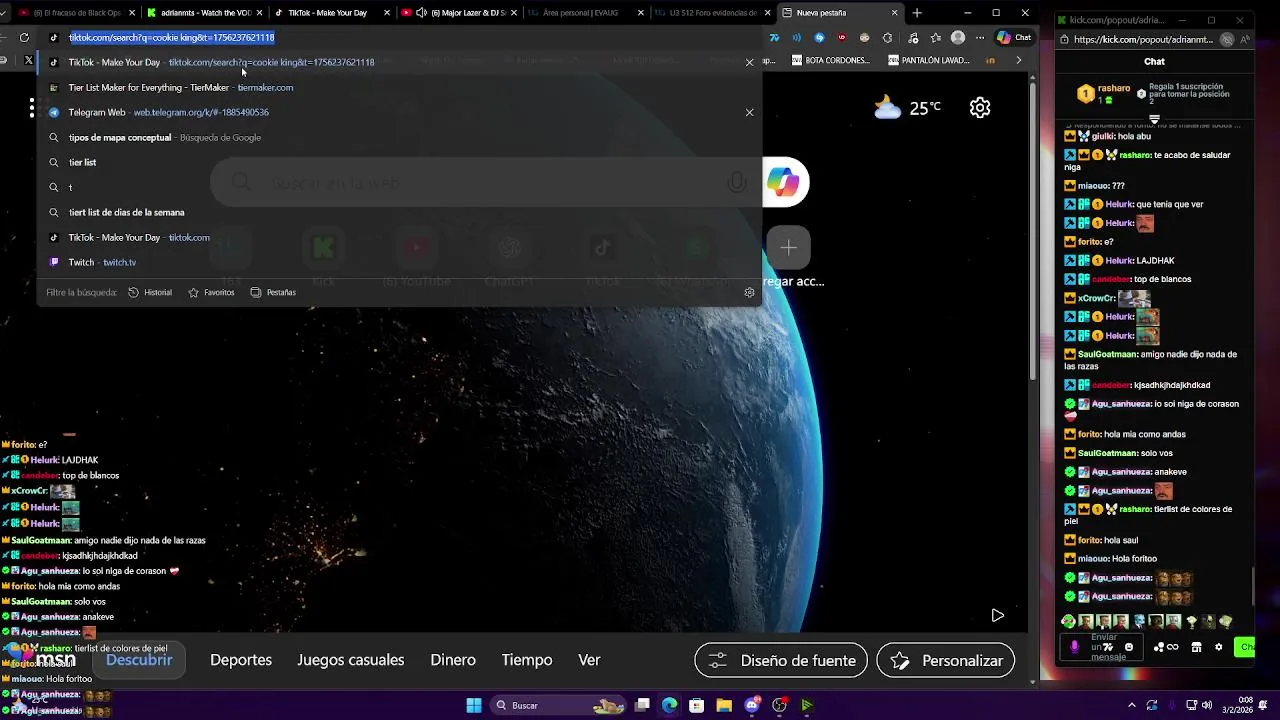1280x720 pixels.
Task: Open the X bookmark icon
Action: pyautogui.click(x=28, y=60)
